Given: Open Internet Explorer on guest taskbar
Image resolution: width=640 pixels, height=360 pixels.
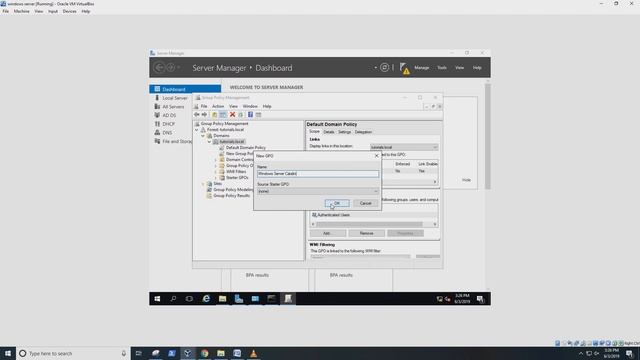Looking at the screenshot, I should click(x=206, y=299).
